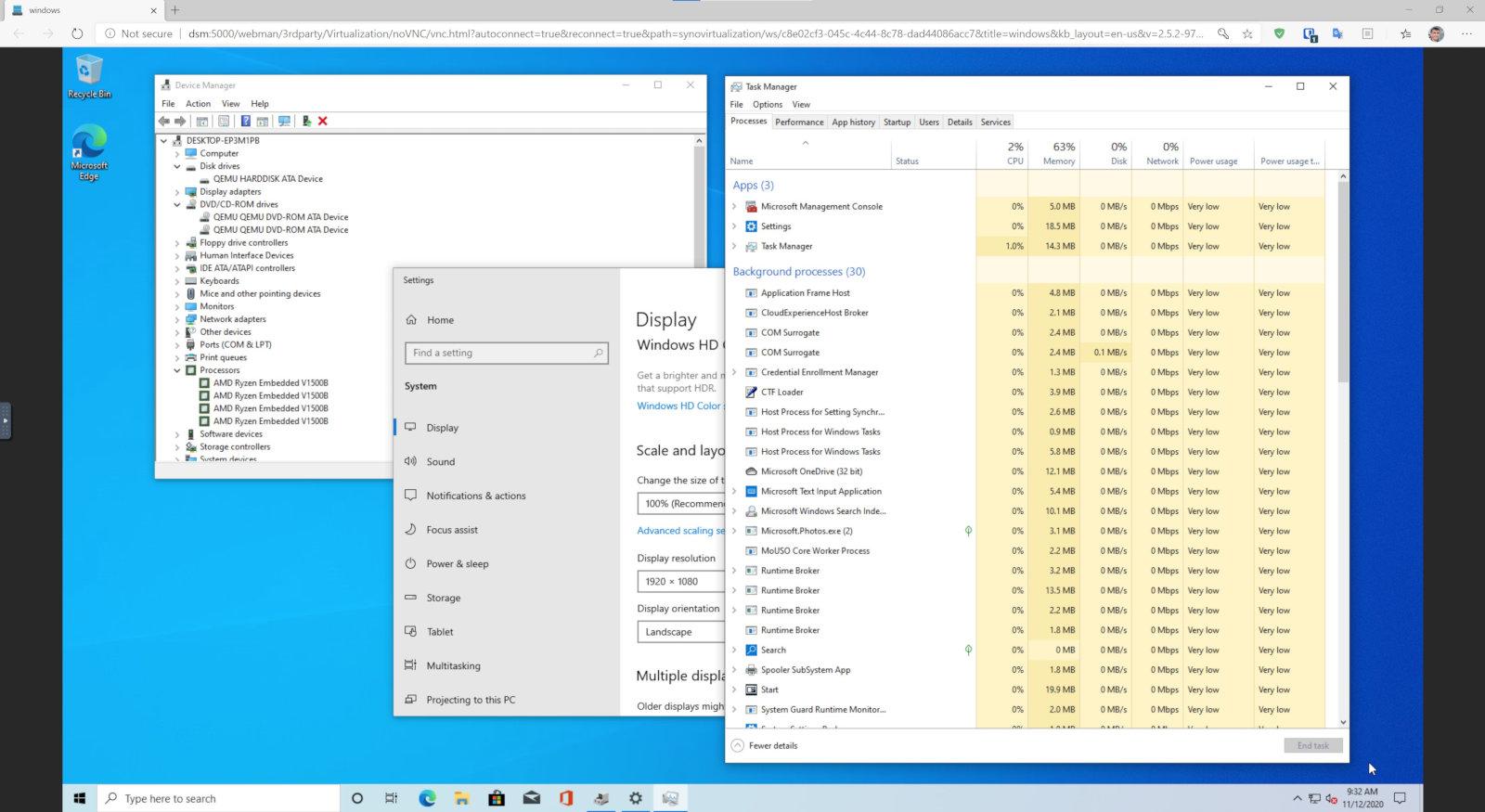Expand the Microsoft Management Console process
This screenshot has width=1485, height=812.
(x=734, y=207)
